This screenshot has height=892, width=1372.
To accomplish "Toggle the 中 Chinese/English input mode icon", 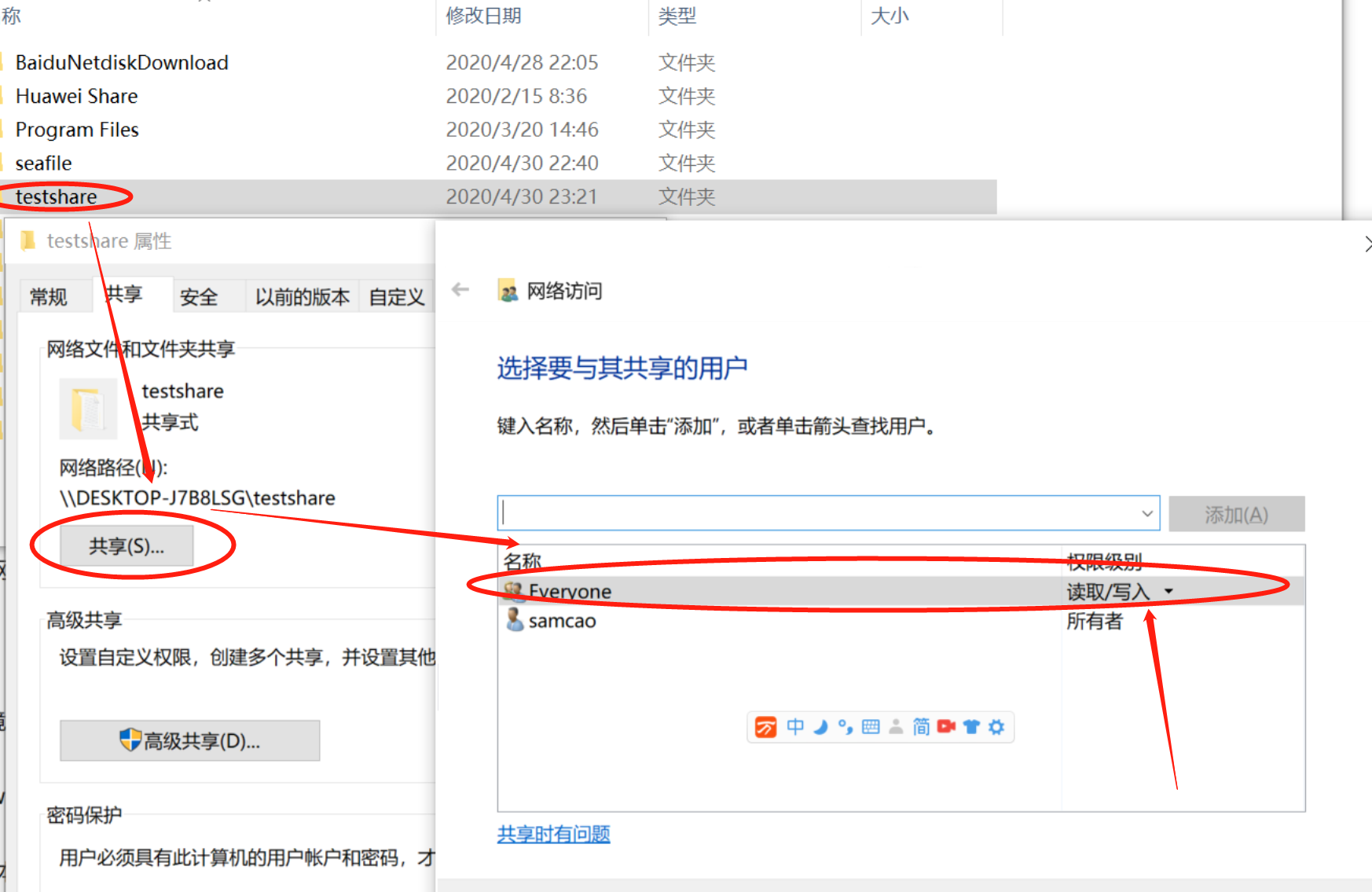I will [795, 727].
